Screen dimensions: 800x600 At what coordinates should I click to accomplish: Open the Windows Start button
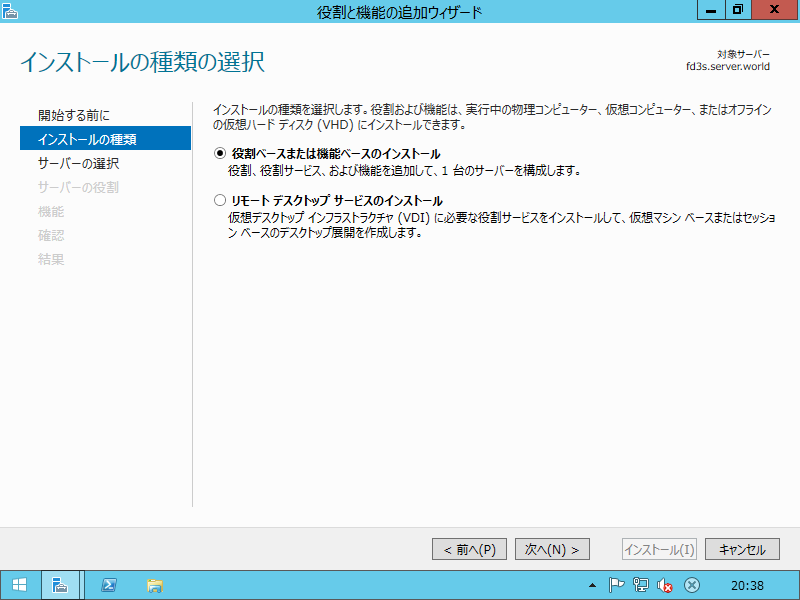click(x=19, y=585)
